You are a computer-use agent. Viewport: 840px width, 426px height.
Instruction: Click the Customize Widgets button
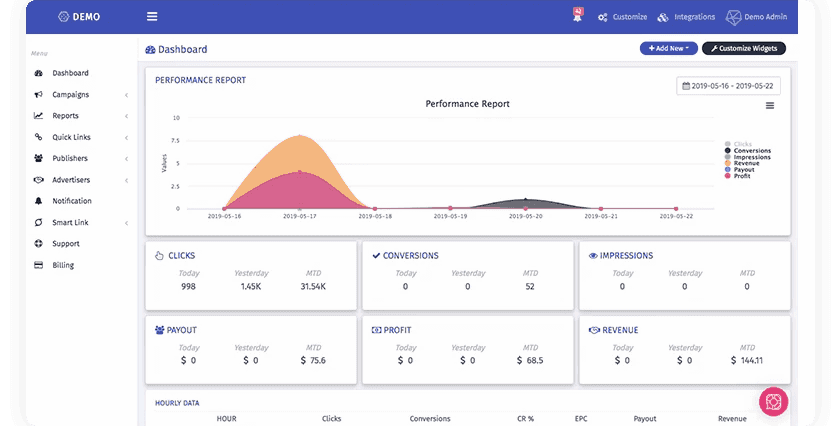[x=744, y=48]
